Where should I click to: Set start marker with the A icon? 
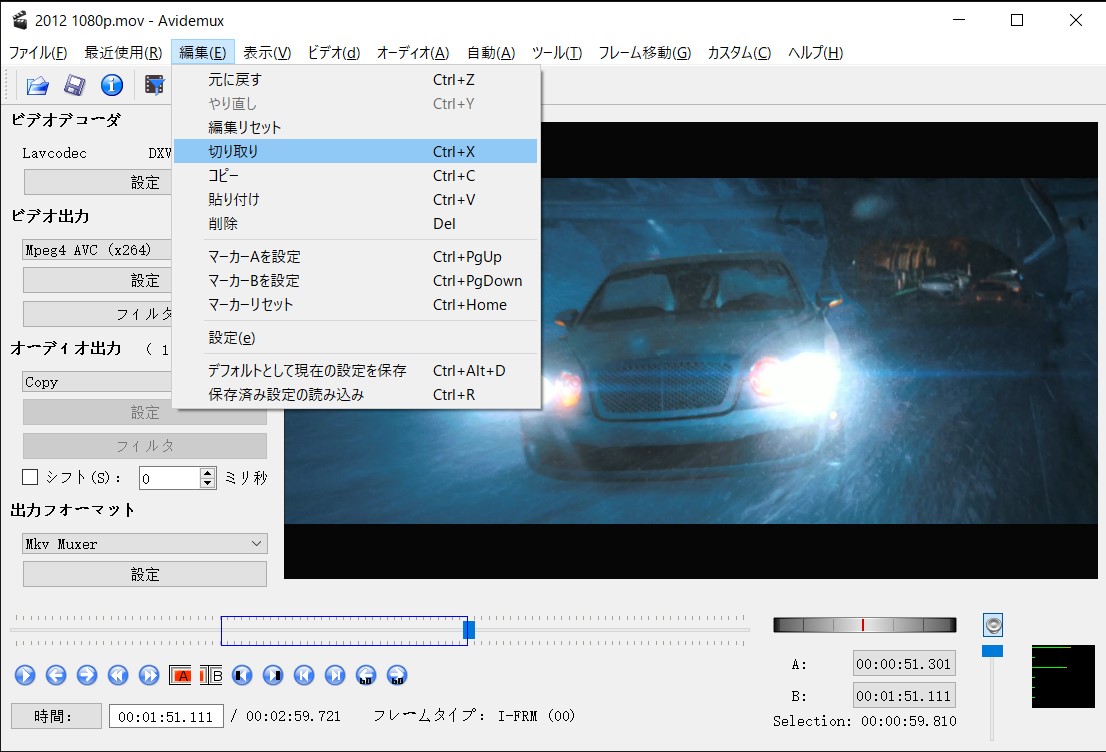[180, 675]
